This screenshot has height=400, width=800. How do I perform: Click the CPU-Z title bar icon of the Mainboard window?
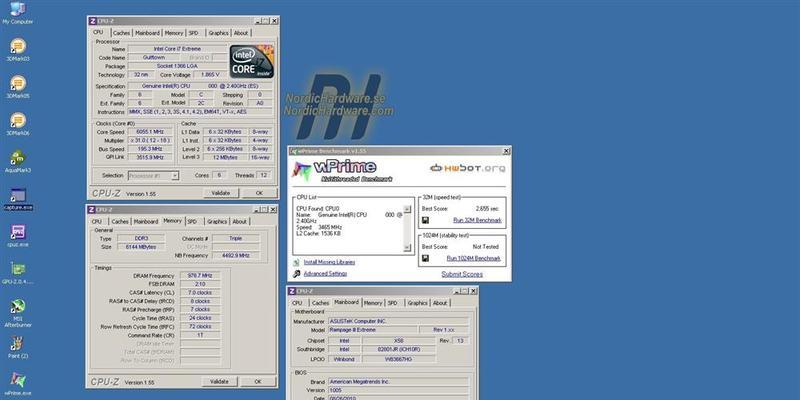(292, 291)
